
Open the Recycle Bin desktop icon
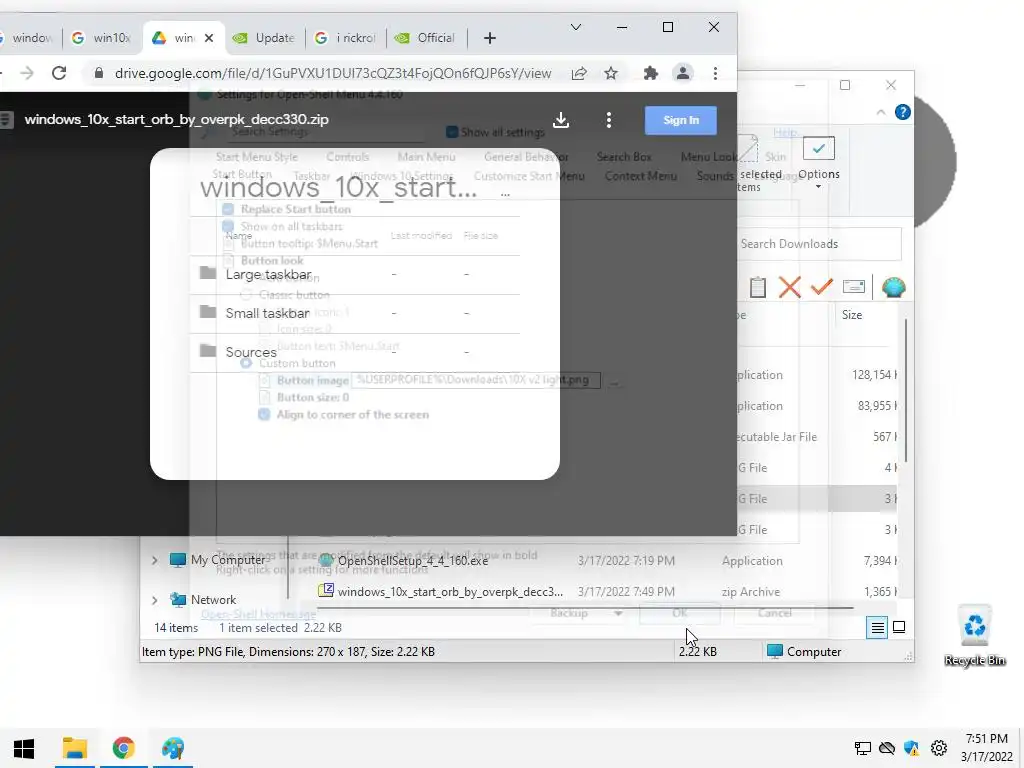click(x=974, y=635)
